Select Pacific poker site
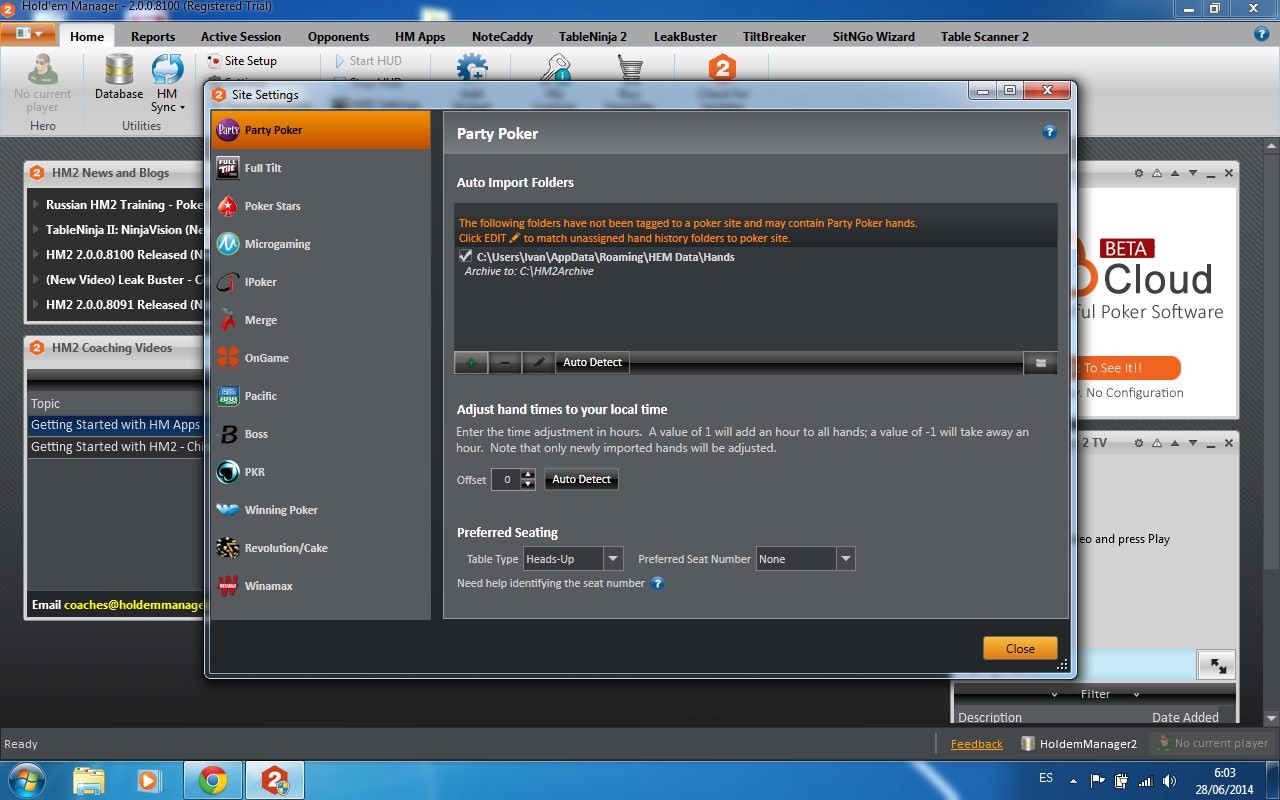Viewport: 1280px width, 800px height. coord(321,396)
